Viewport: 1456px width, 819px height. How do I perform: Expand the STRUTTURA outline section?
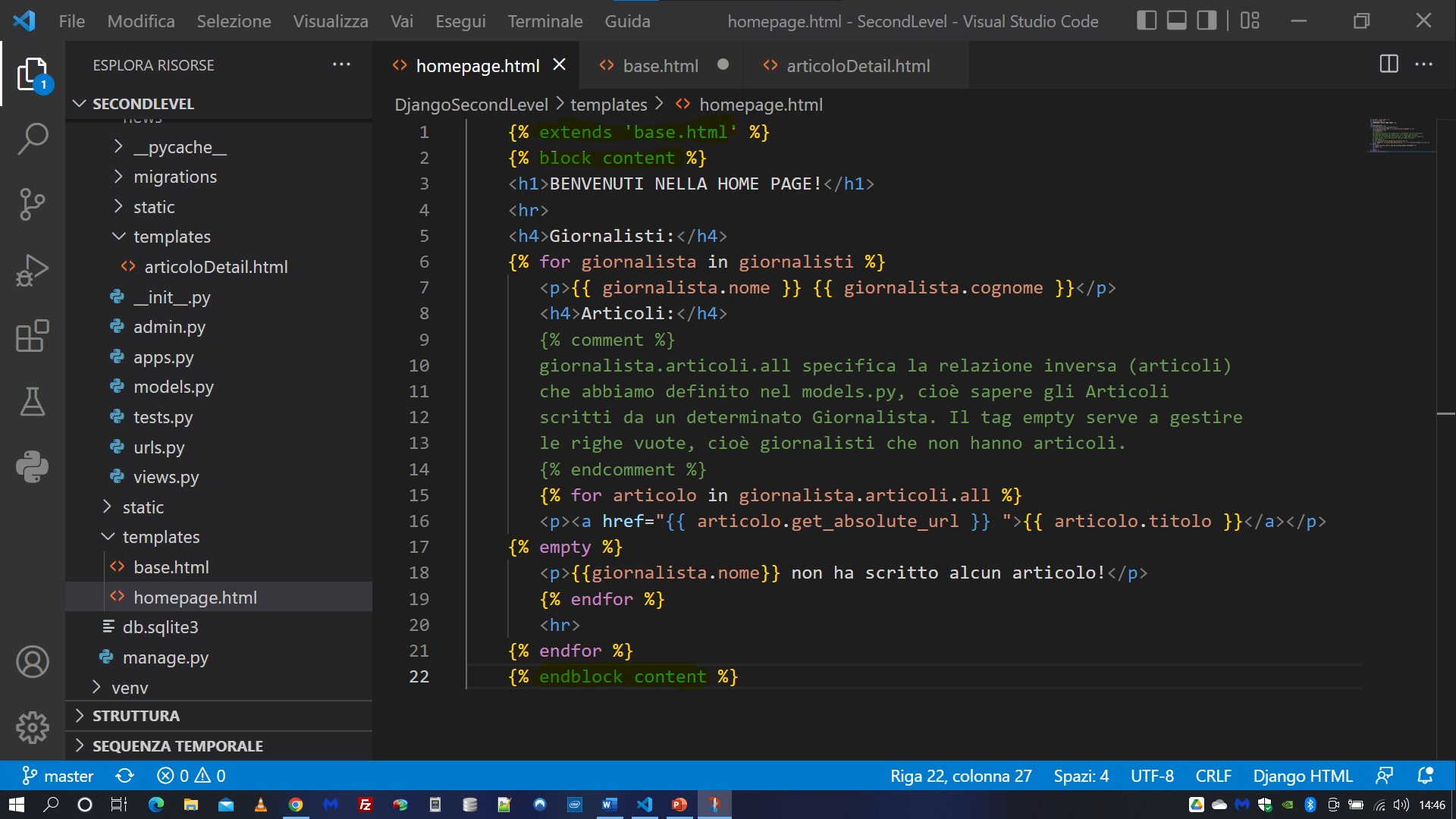click(218, 716)
